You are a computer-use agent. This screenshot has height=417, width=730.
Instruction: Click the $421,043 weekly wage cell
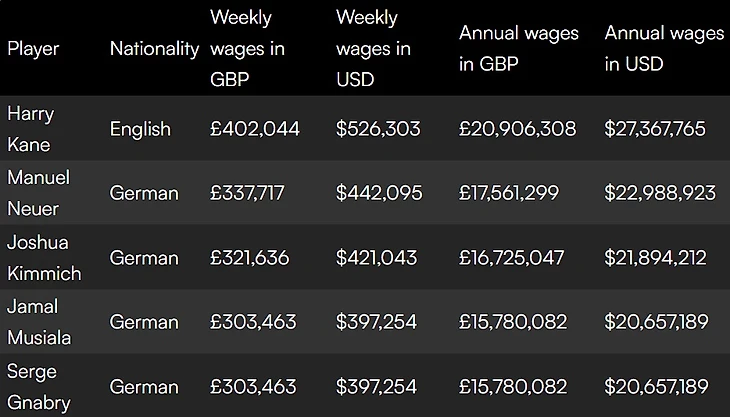(x=376, y=258)
